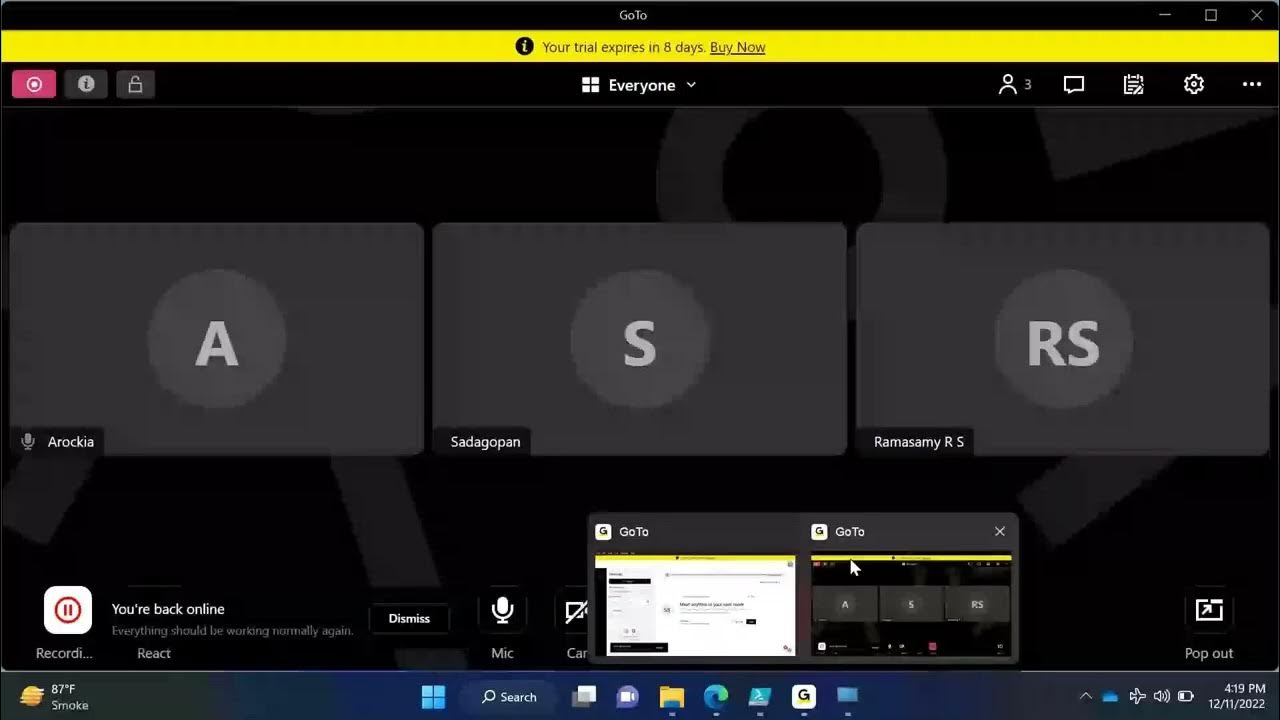The width and height of the screenshot is (1280, 720).
Task: Open the chat panel icon
Action: (x=1074, y=85)
